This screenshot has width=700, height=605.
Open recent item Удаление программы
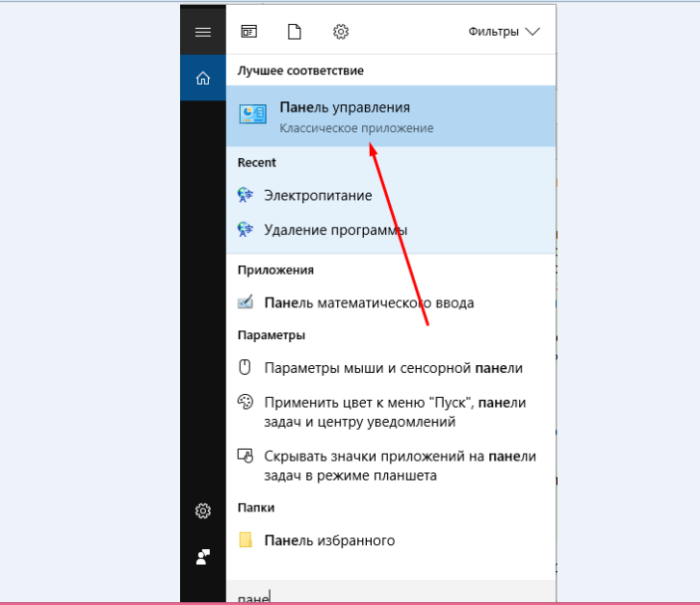(391, 230)
